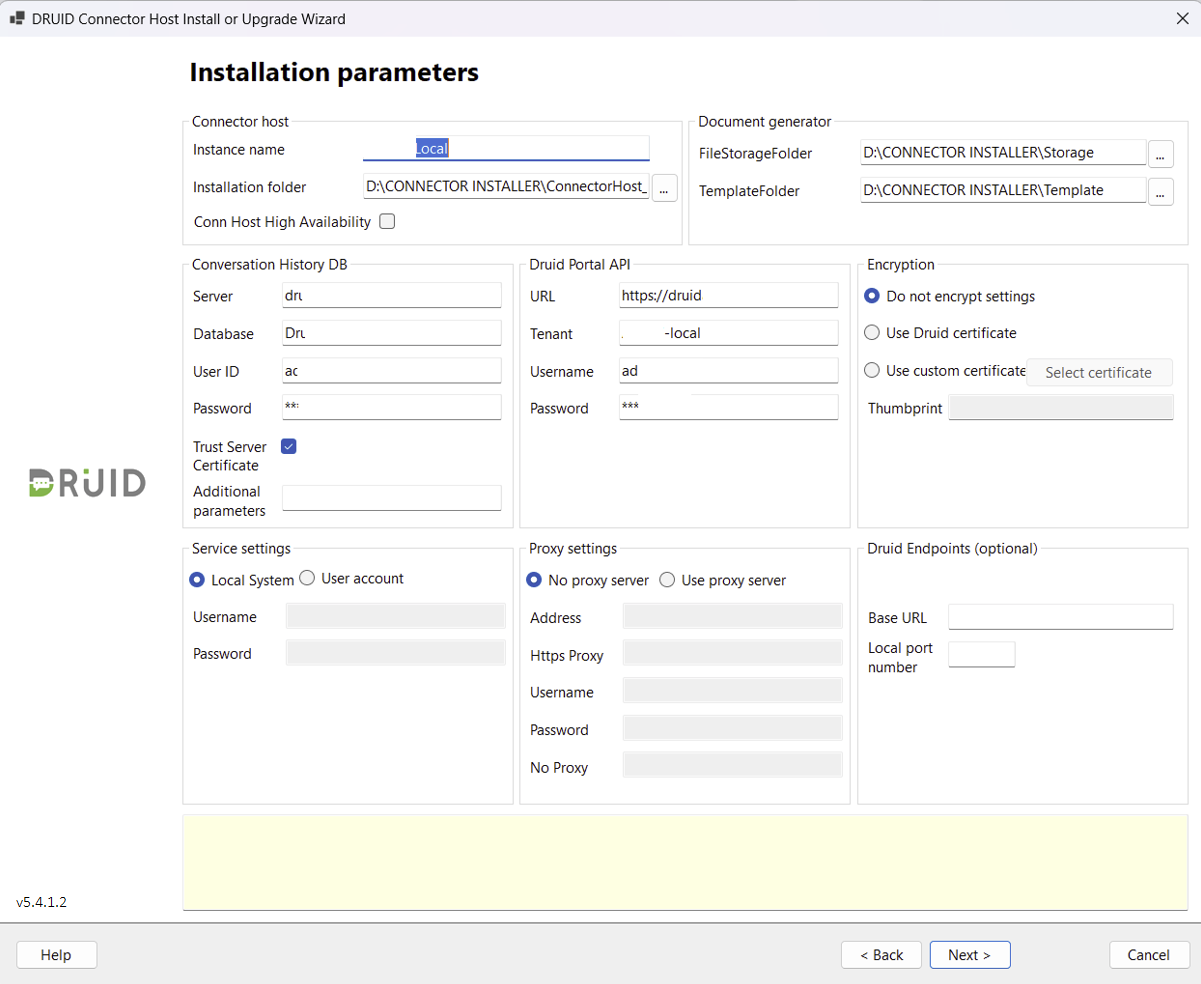The height and width of the screenshot is (984, 1201).
Task: Browse for the TemplateFolder path
Action: 1160,191
